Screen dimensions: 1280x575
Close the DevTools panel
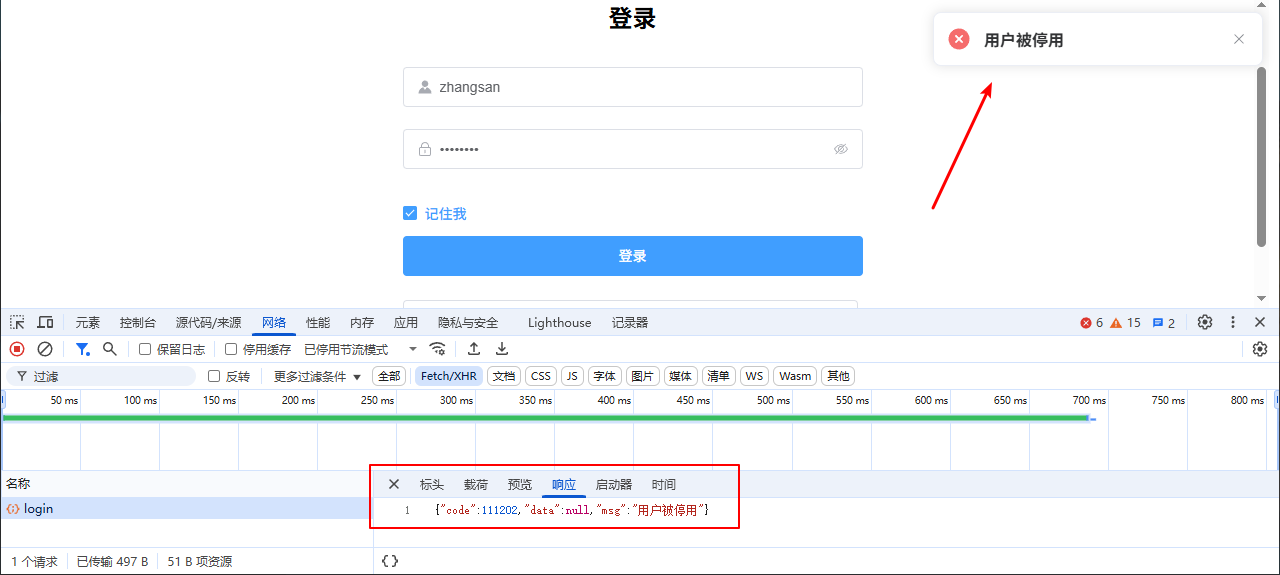click(x=1260, y=322)
